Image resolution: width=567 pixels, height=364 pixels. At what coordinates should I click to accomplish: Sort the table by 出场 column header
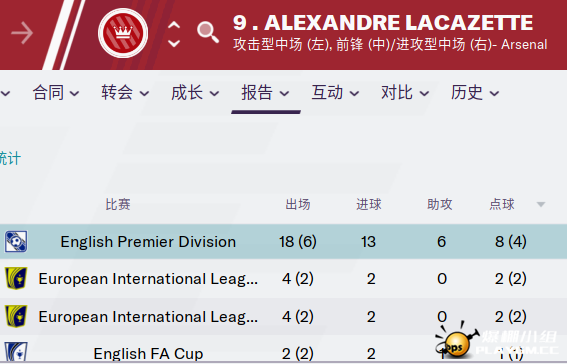[298, 204]
